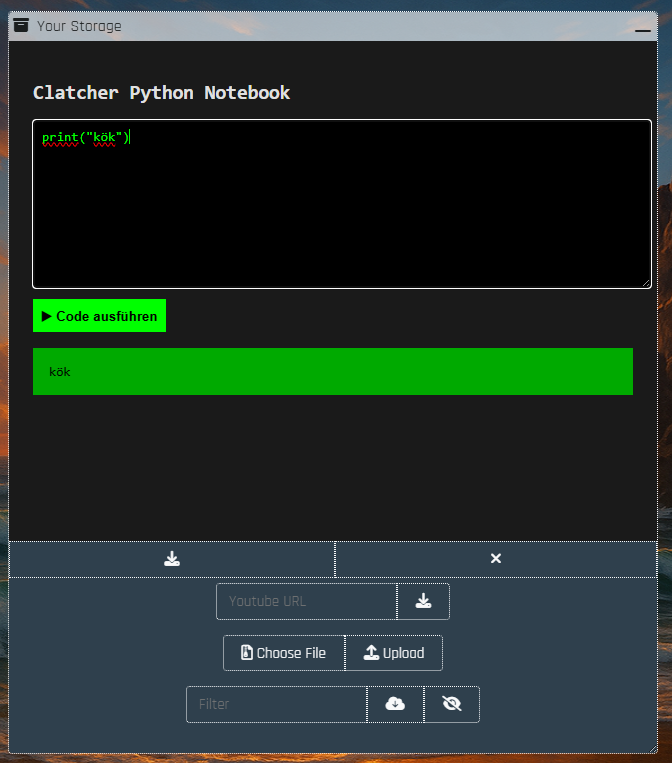Open the Choose File picker

point(284,653)
